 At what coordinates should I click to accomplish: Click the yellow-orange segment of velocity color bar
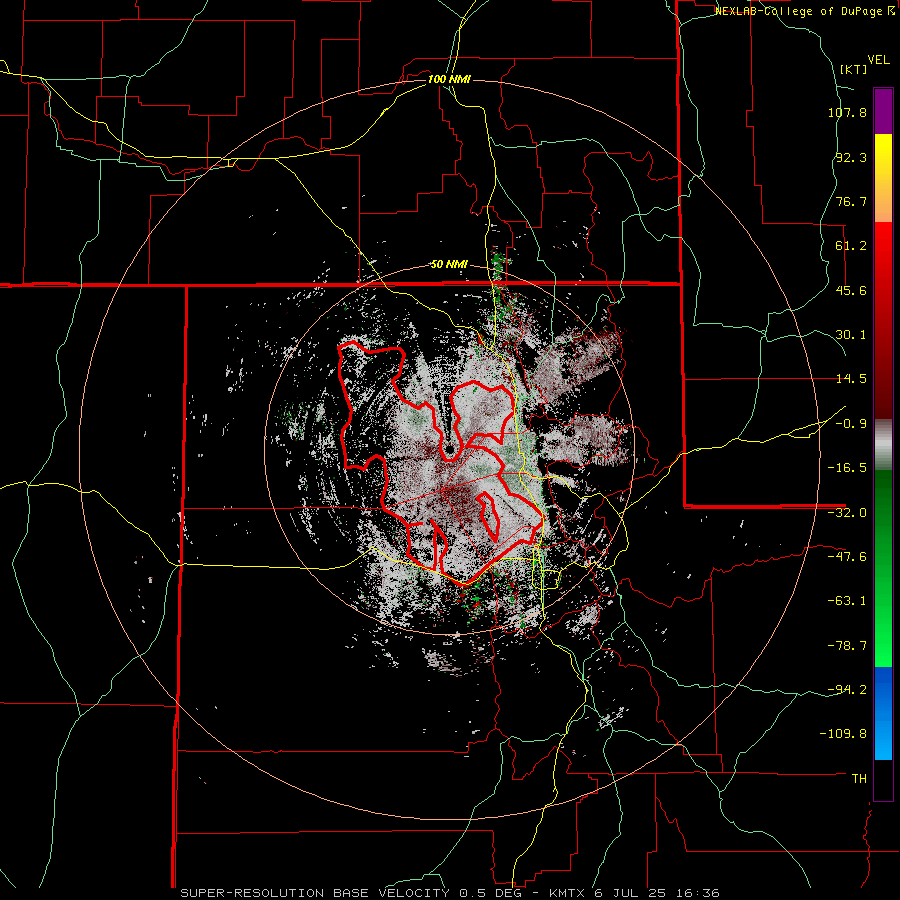coord(883,178)
